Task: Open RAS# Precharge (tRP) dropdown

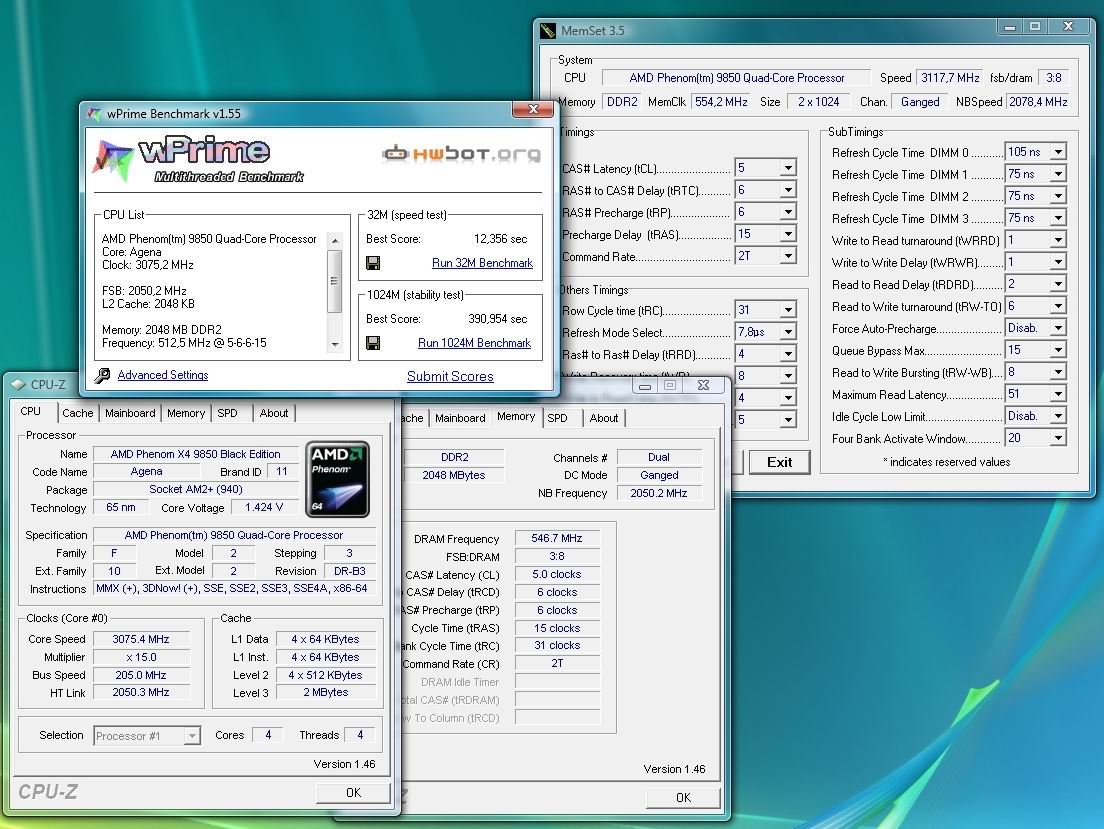Action: click(789, 211)
